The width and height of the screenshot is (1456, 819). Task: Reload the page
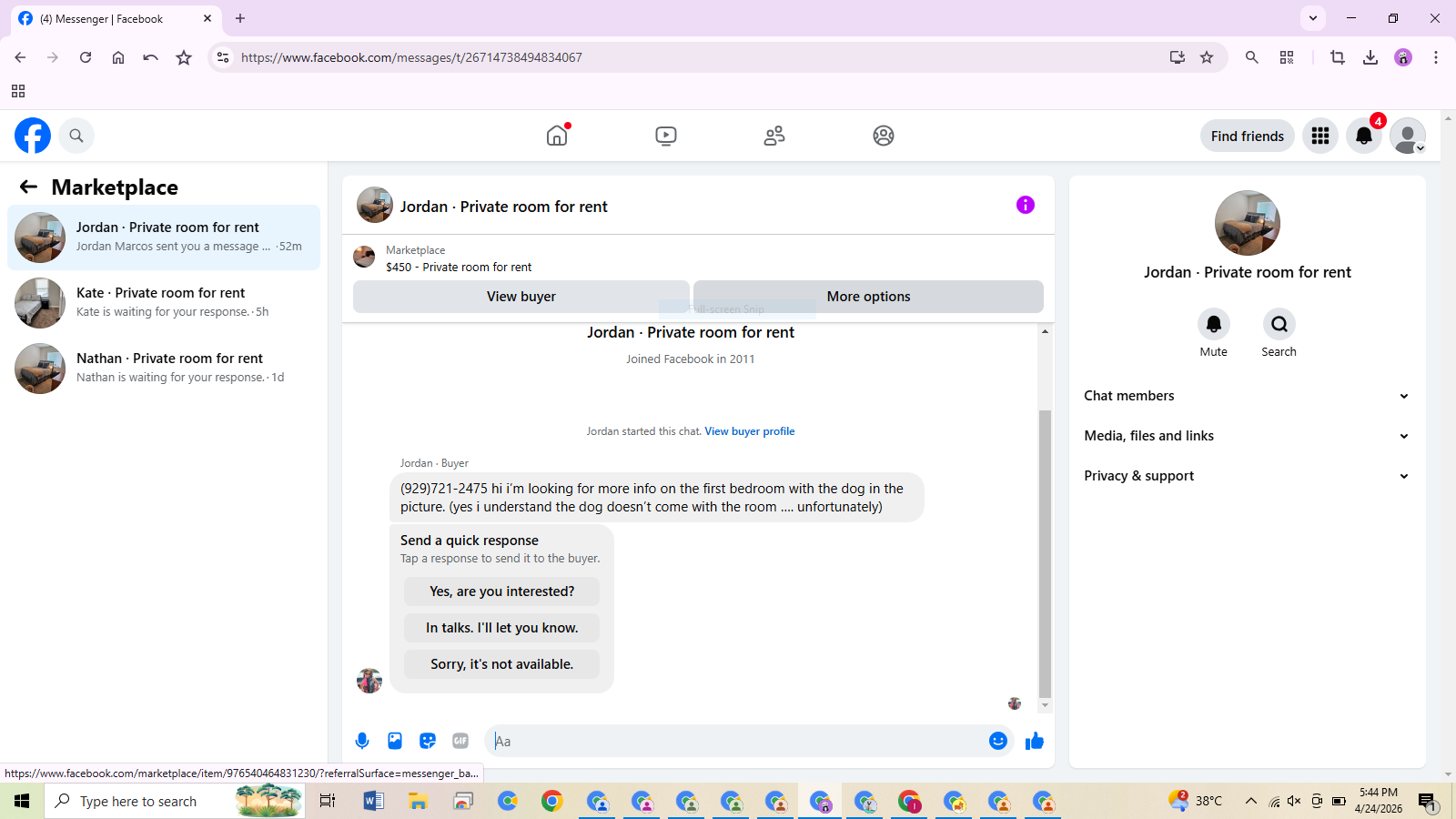point(86,57)
